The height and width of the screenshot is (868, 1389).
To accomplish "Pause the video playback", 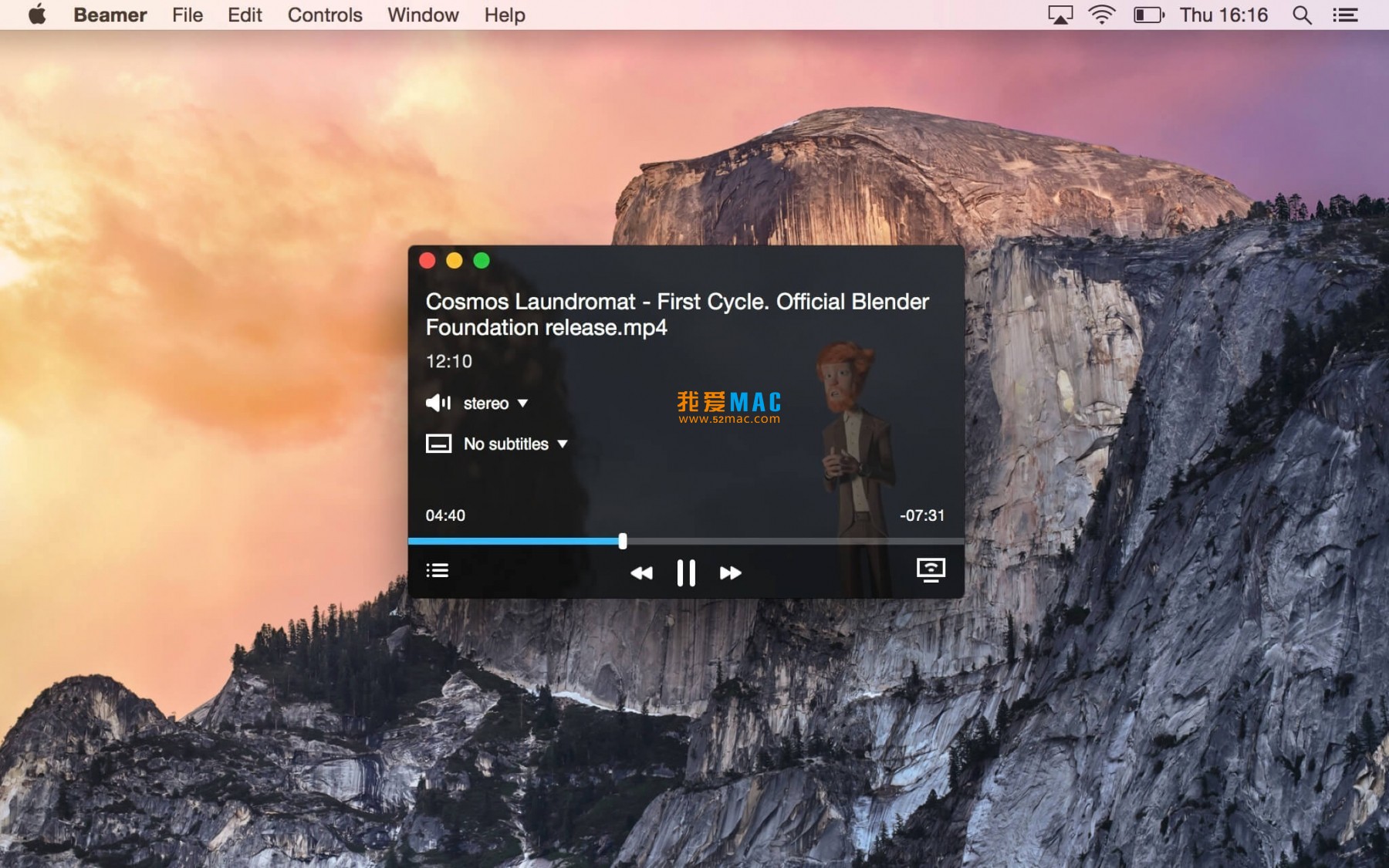I will [685, 572].
